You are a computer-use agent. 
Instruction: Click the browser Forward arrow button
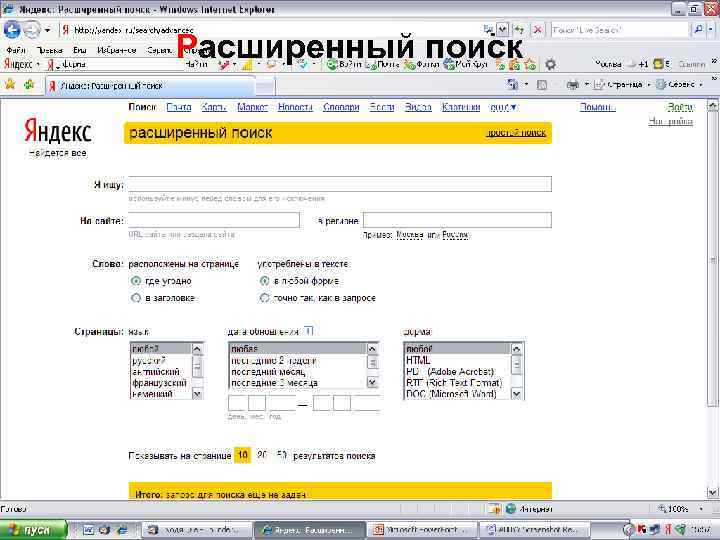32,30
